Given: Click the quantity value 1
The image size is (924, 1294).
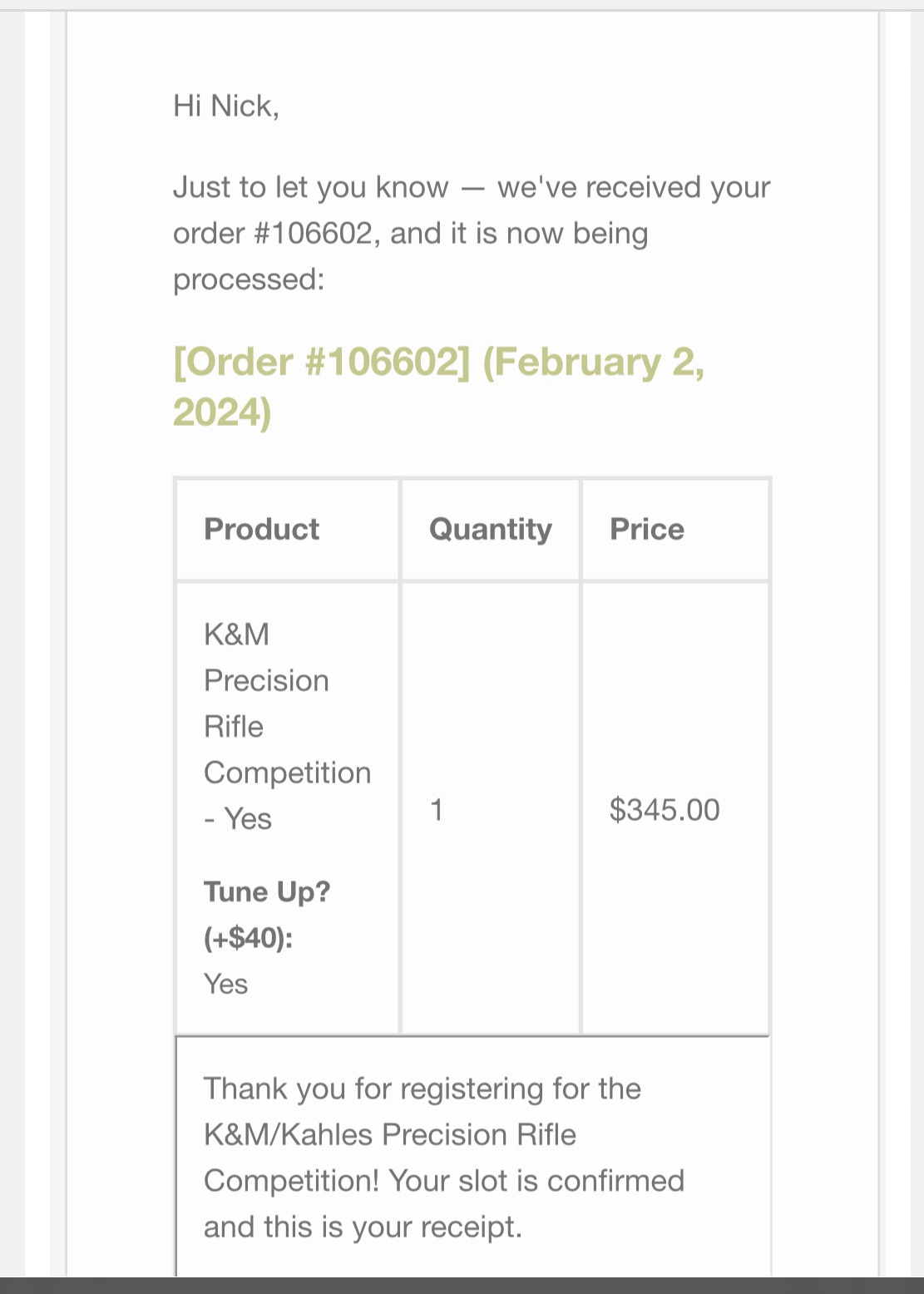Looking at the screenshot, I should (437, 809).
